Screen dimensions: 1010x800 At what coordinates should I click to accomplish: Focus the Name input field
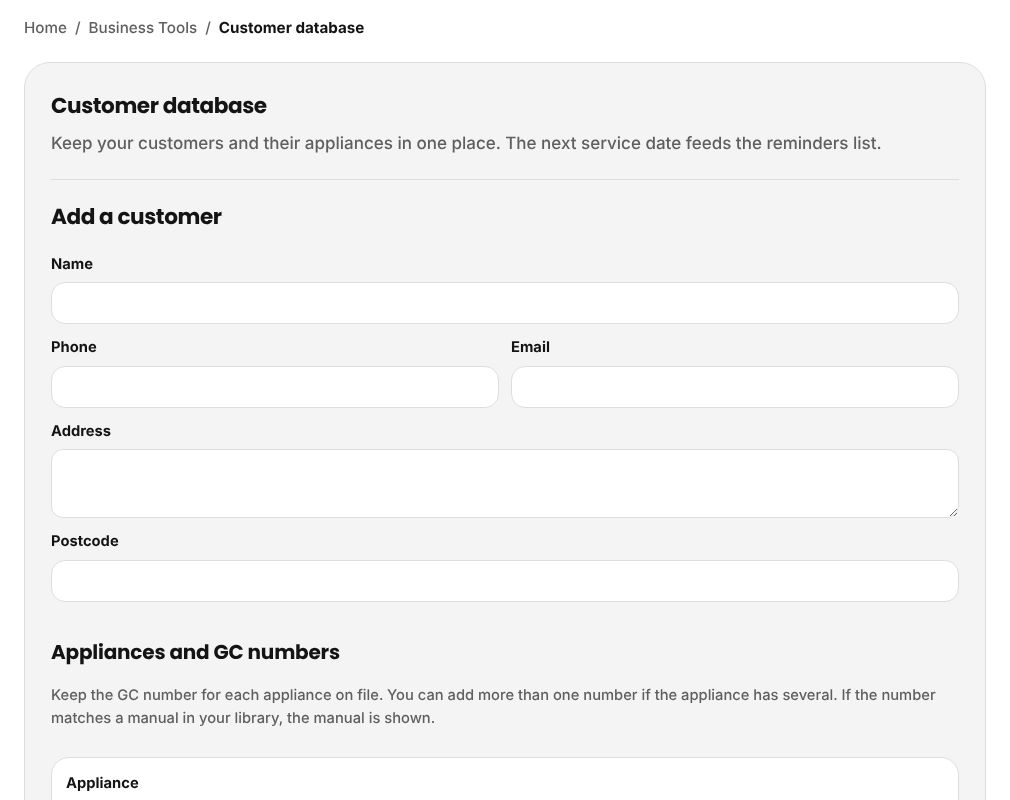pos(504,303)
